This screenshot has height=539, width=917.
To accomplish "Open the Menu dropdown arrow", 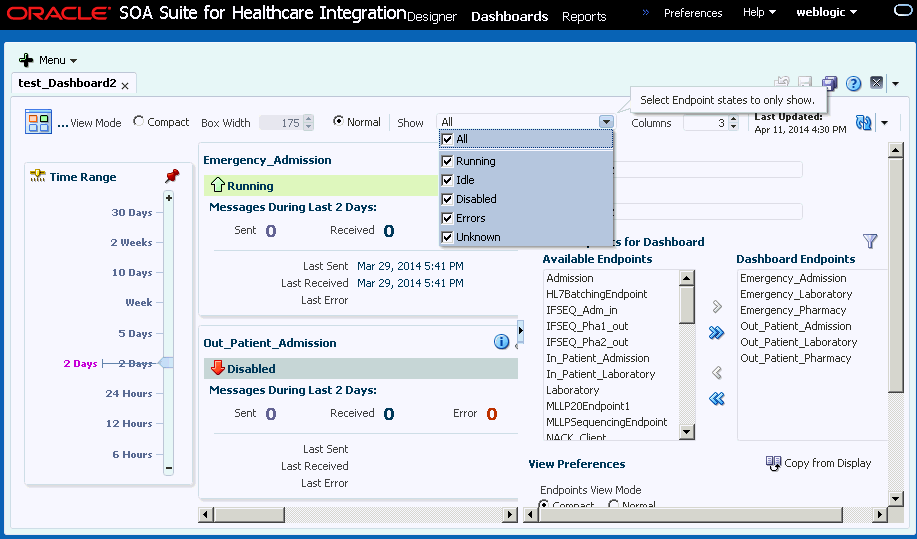I will (74, 60).
